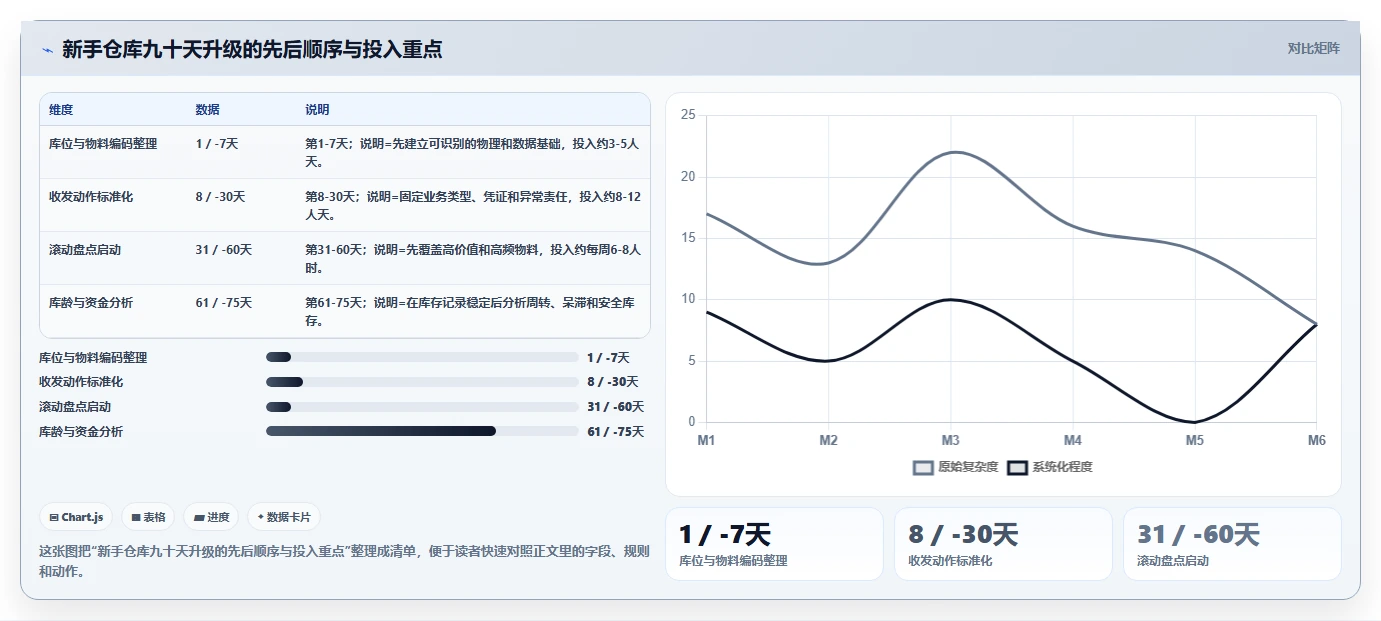Click the description starting 第61-75天
This screenshot has width=1381, height=621.
pyautogui.click(x=472, y=311)
